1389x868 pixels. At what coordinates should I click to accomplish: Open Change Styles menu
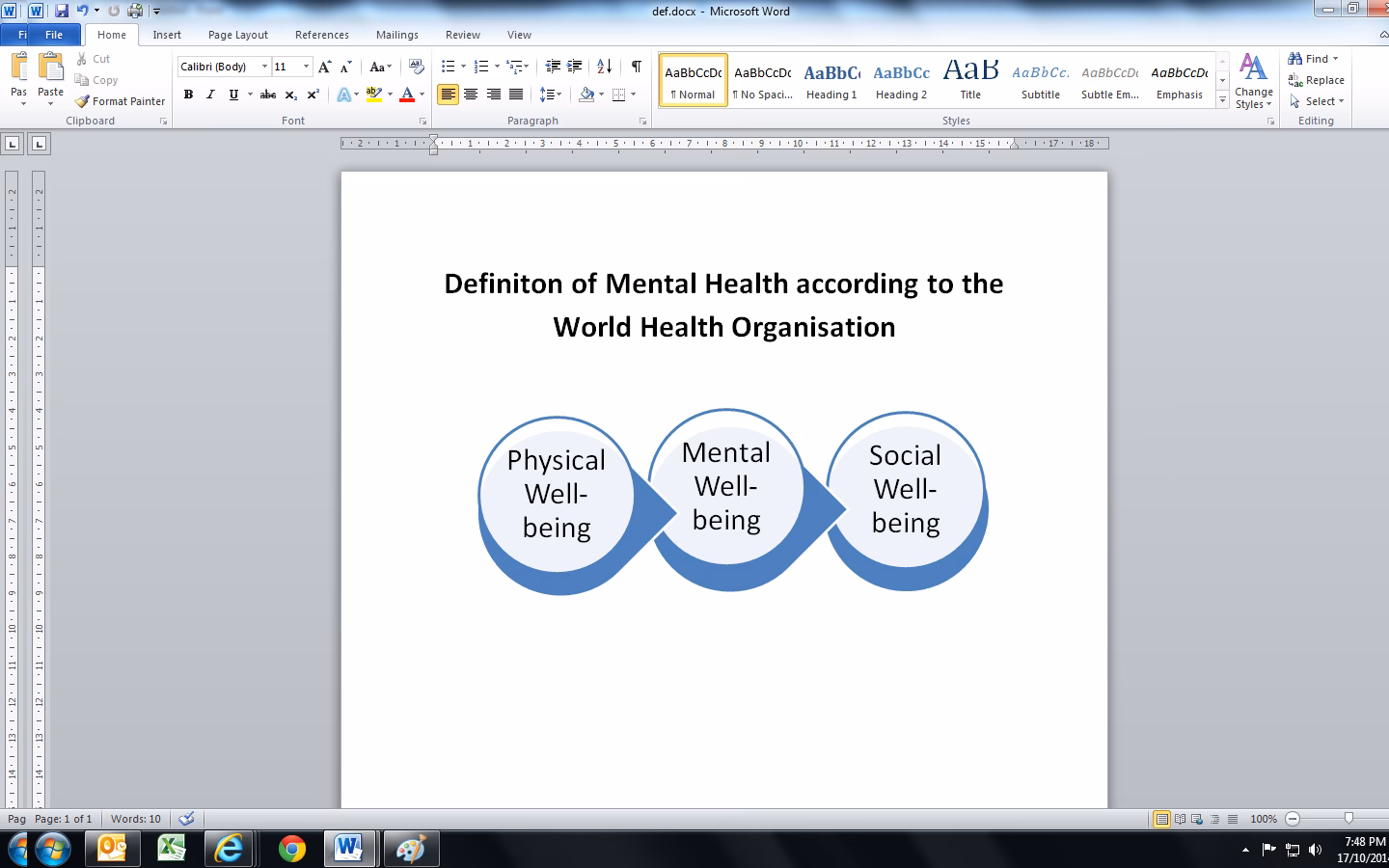coord(1254,81)
